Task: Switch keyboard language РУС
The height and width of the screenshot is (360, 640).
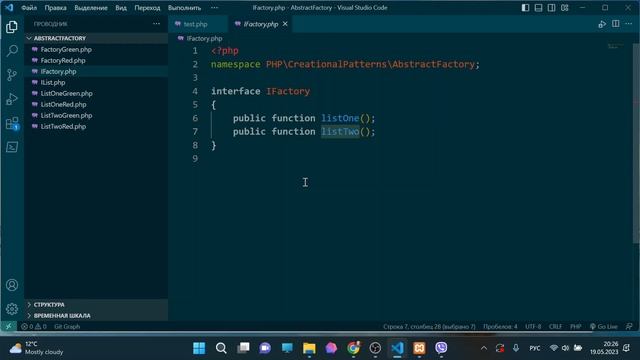Action: 535,348
